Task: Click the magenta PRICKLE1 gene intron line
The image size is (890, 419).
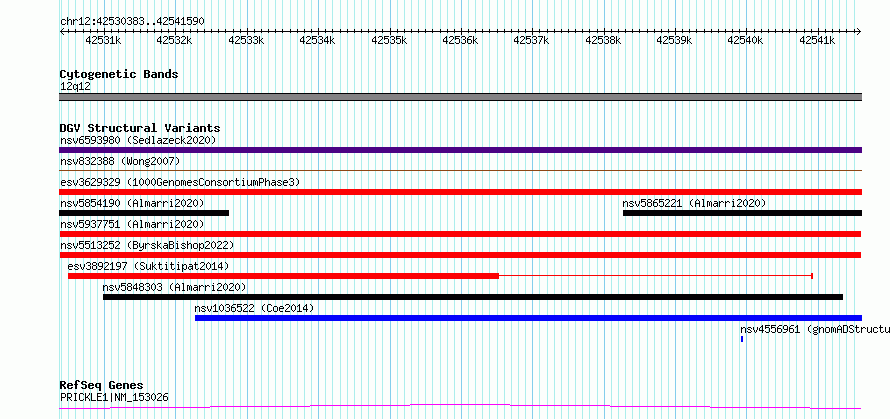Action: point(460,407)
